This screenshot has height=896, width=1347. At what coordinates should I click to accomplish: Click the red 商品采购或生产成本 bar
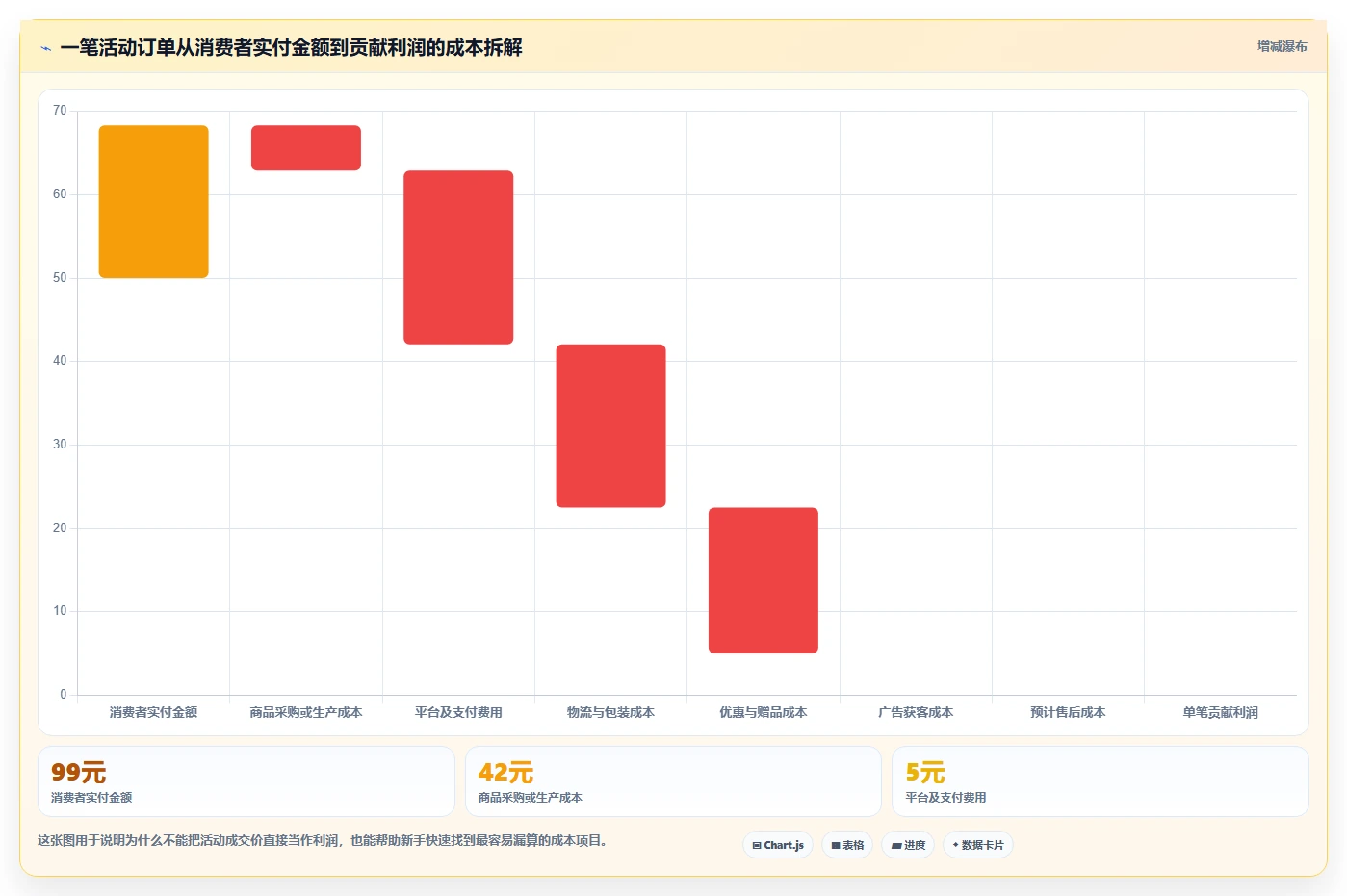306,147
